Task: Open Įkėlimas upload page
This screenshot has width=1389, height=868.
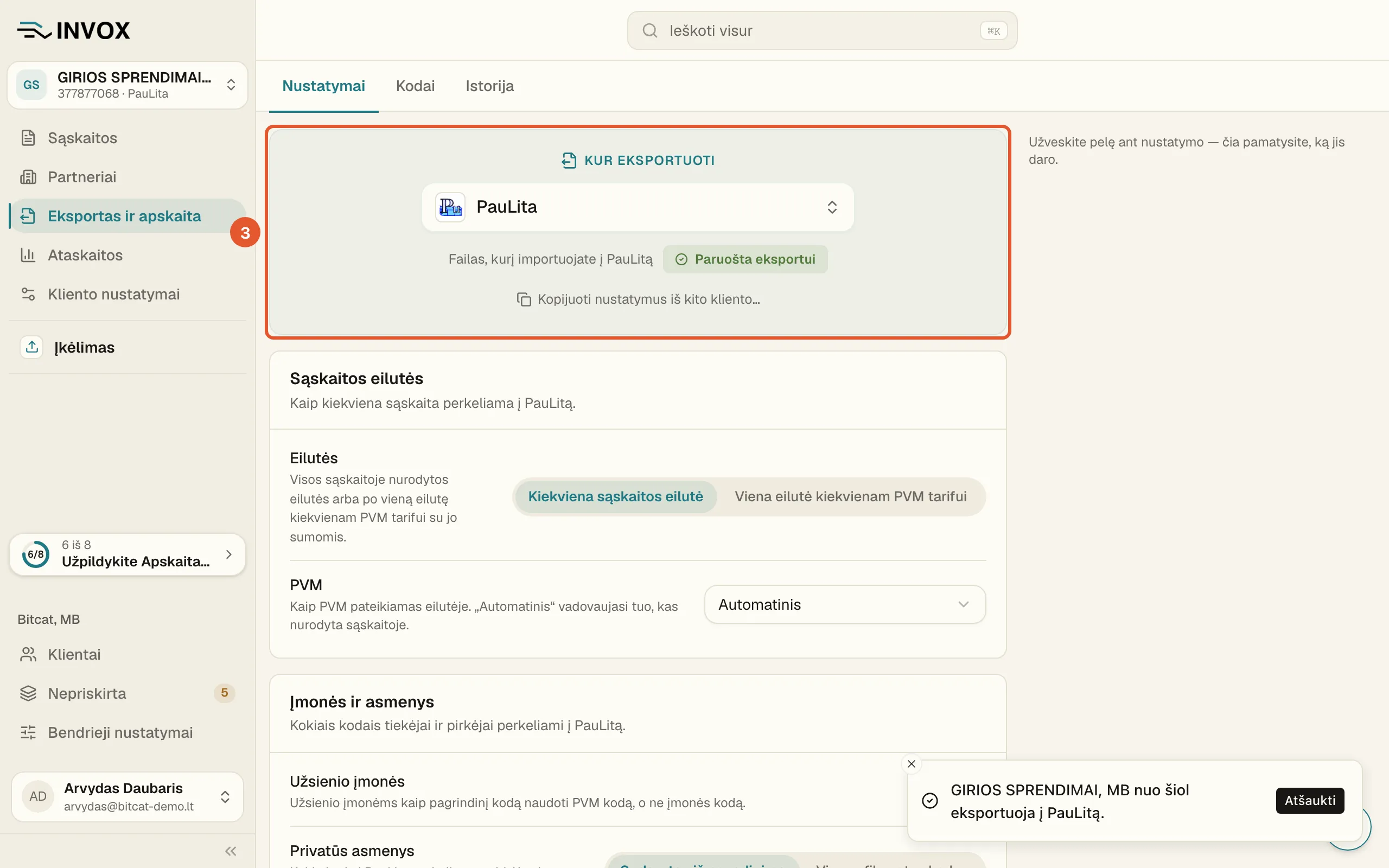Action: 128,347
